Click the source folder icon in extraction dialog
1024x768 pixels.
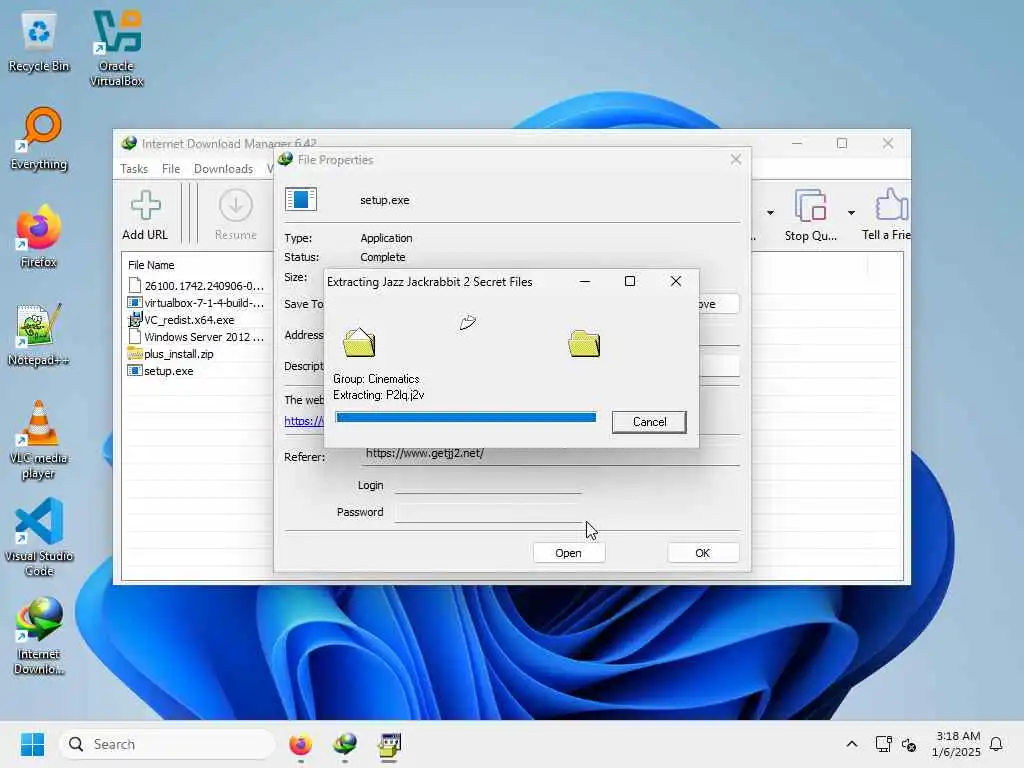click(x=359, y=342)
